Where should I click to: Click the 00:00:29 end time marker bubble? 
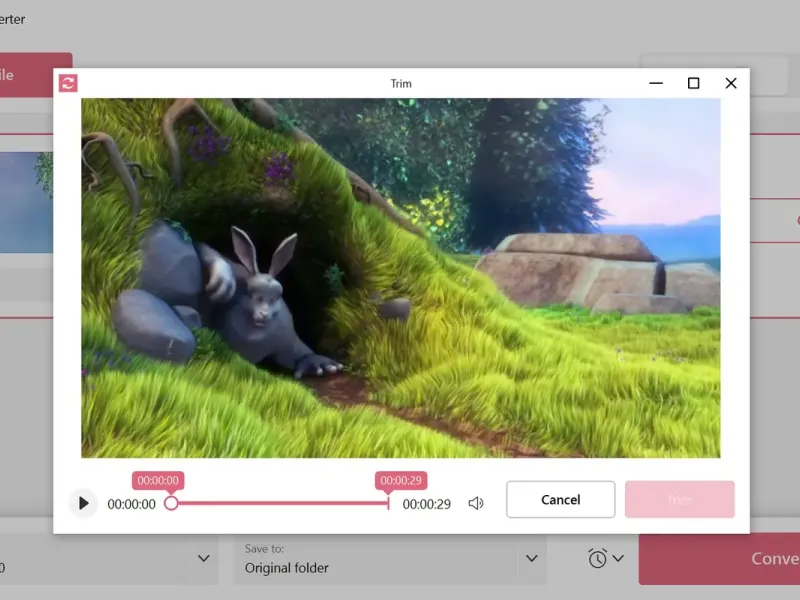401,481
